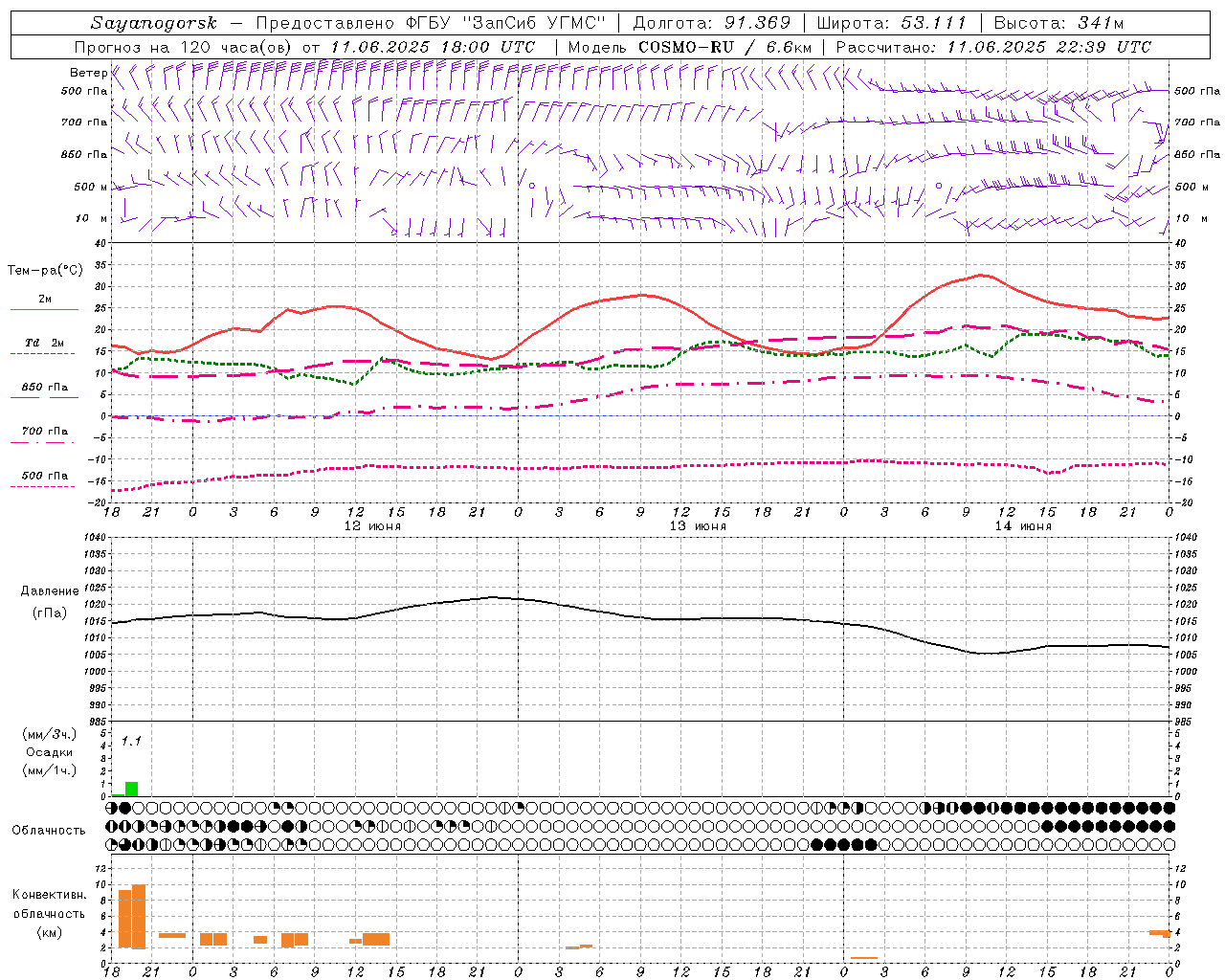Click the 700 гПа temperature legend entry
This screenshot has width=1225, height=980.
click(x=45, y=432)
